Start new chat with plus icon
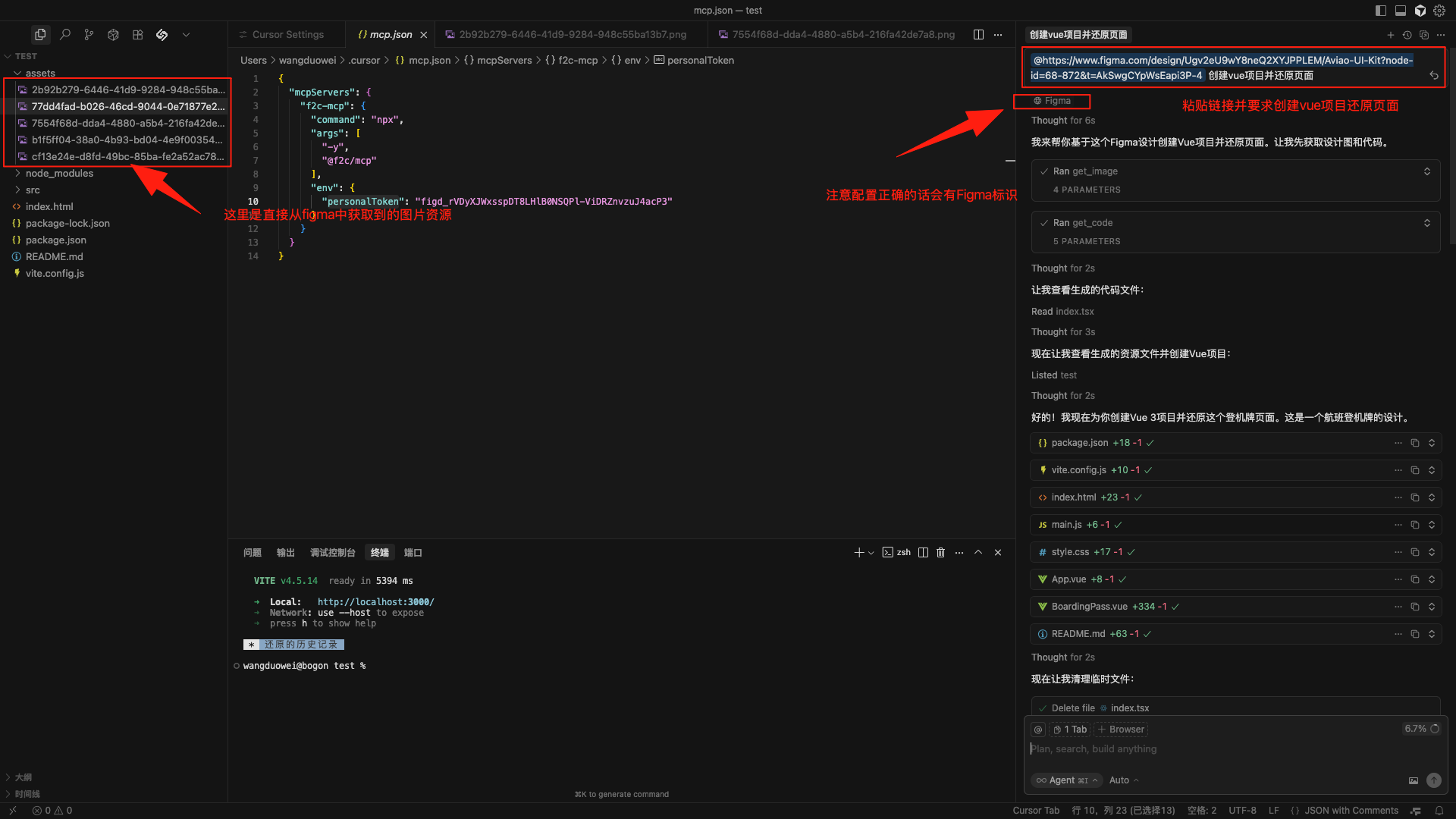Image resolution: width=1456 pixels, height=819 pixels. (1390, 35)
